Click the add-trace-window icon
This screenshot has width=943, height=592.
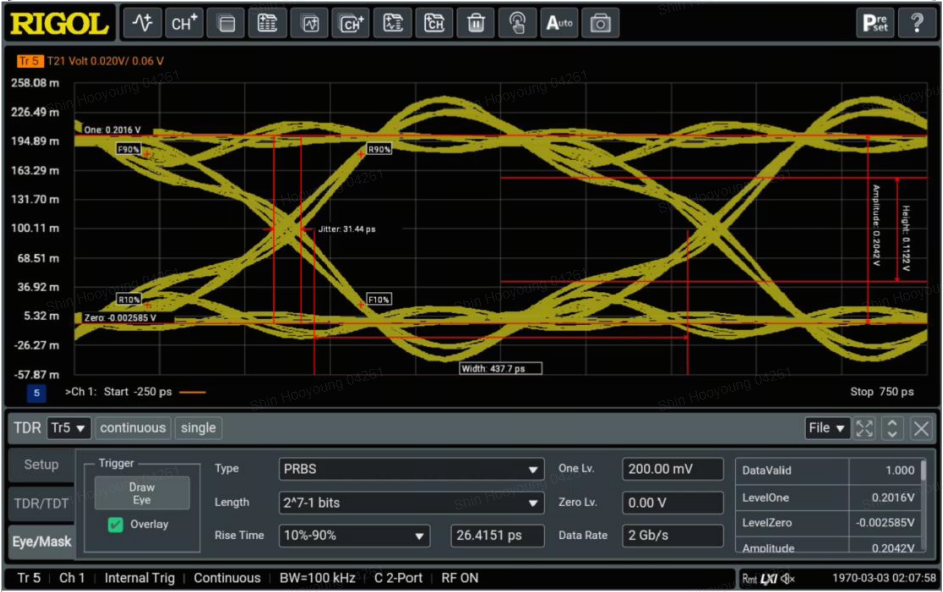tap(309, 23)
